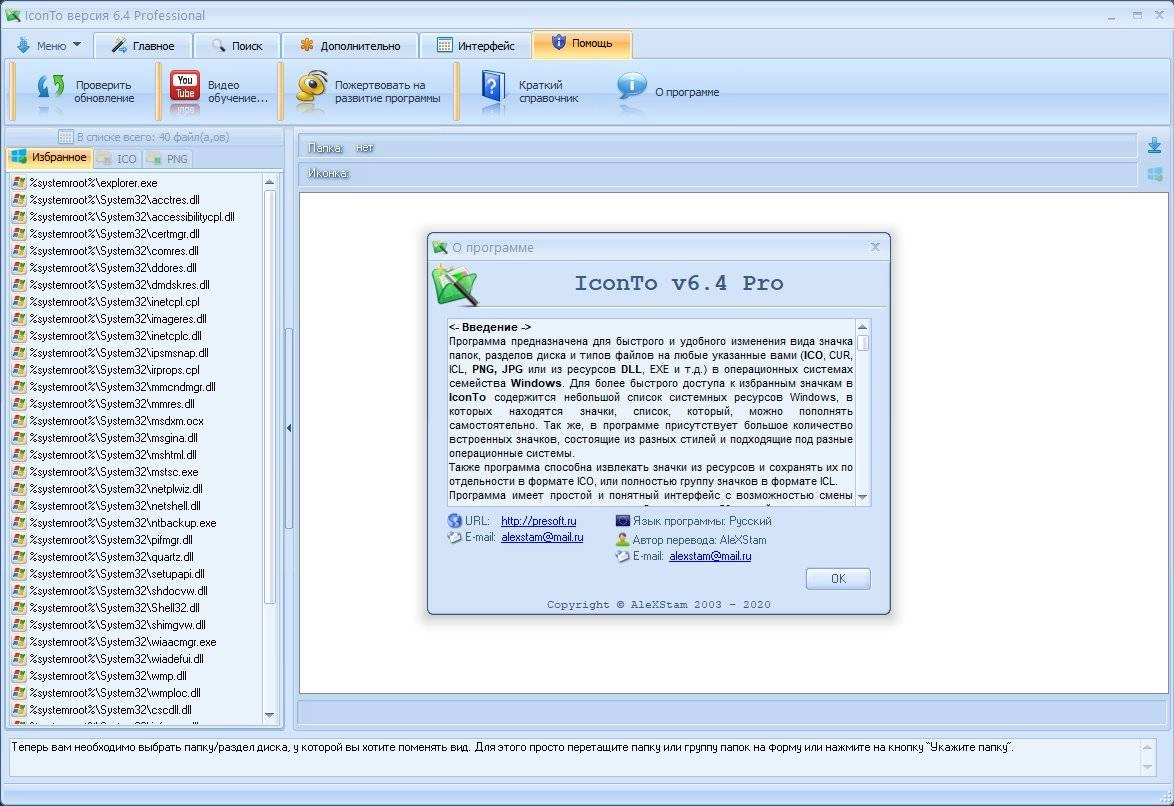
Task: Click Проверить обновление icon
Action: [51, 88]
